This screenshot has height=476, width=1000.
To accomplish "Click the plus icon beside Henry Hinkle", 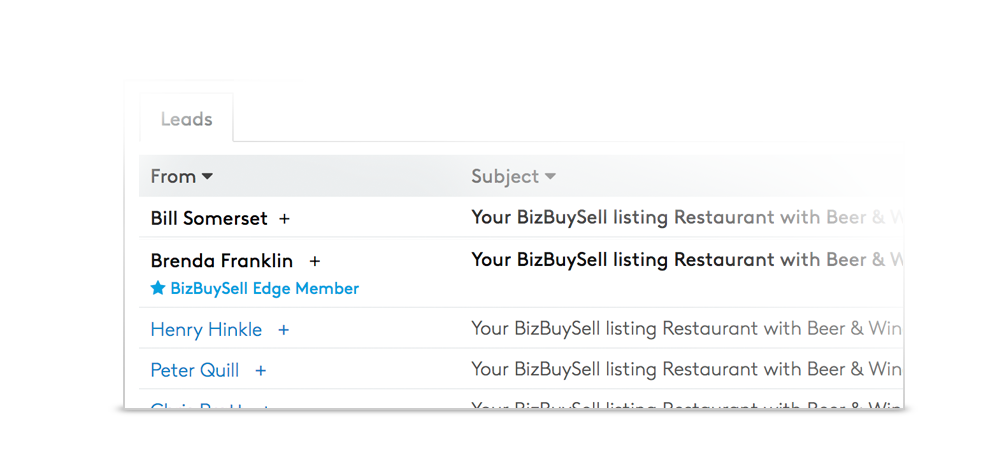I will (x=284, y=330).
